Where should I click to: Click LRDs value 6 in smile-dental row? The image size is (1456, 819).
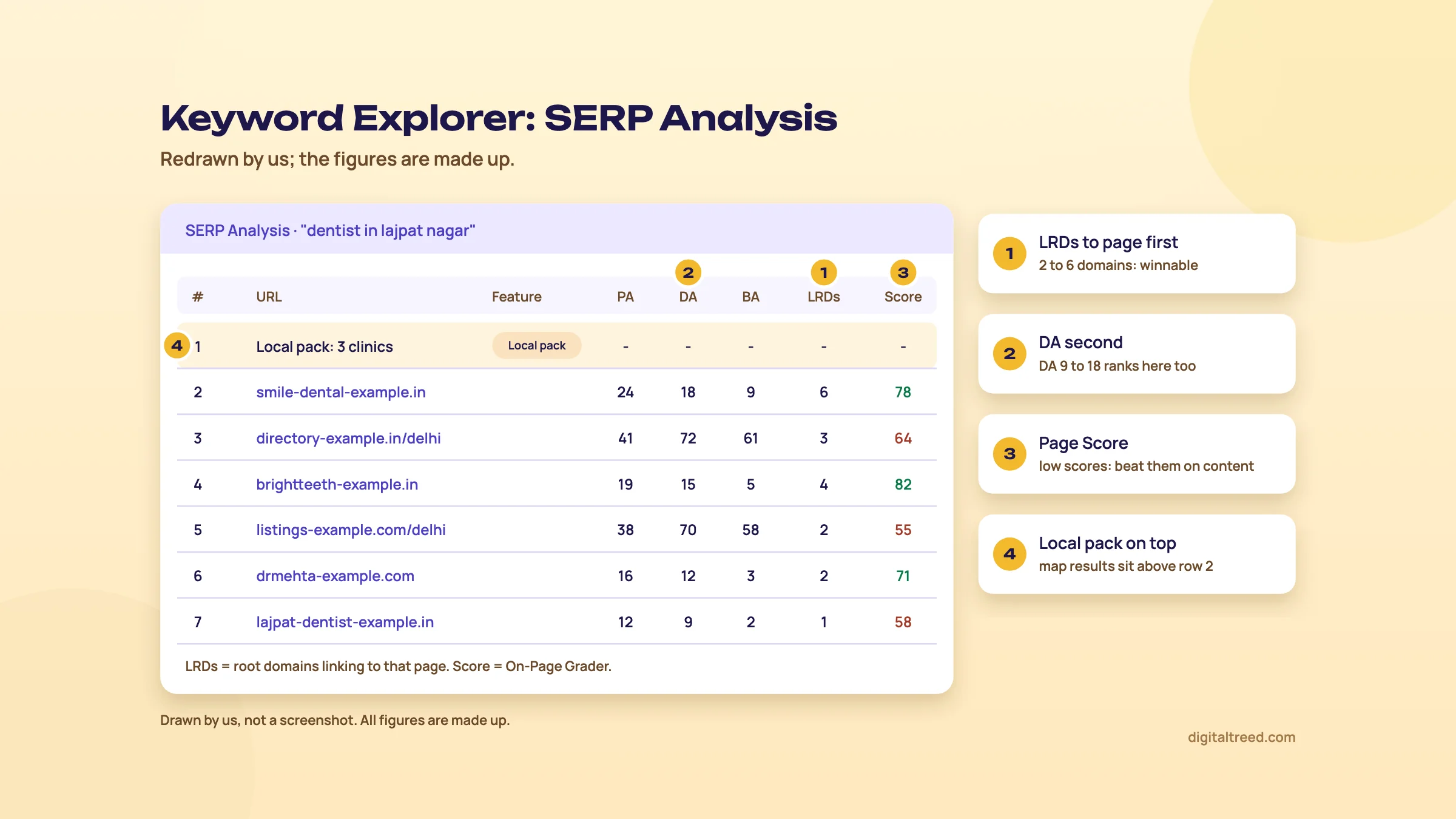823,392
